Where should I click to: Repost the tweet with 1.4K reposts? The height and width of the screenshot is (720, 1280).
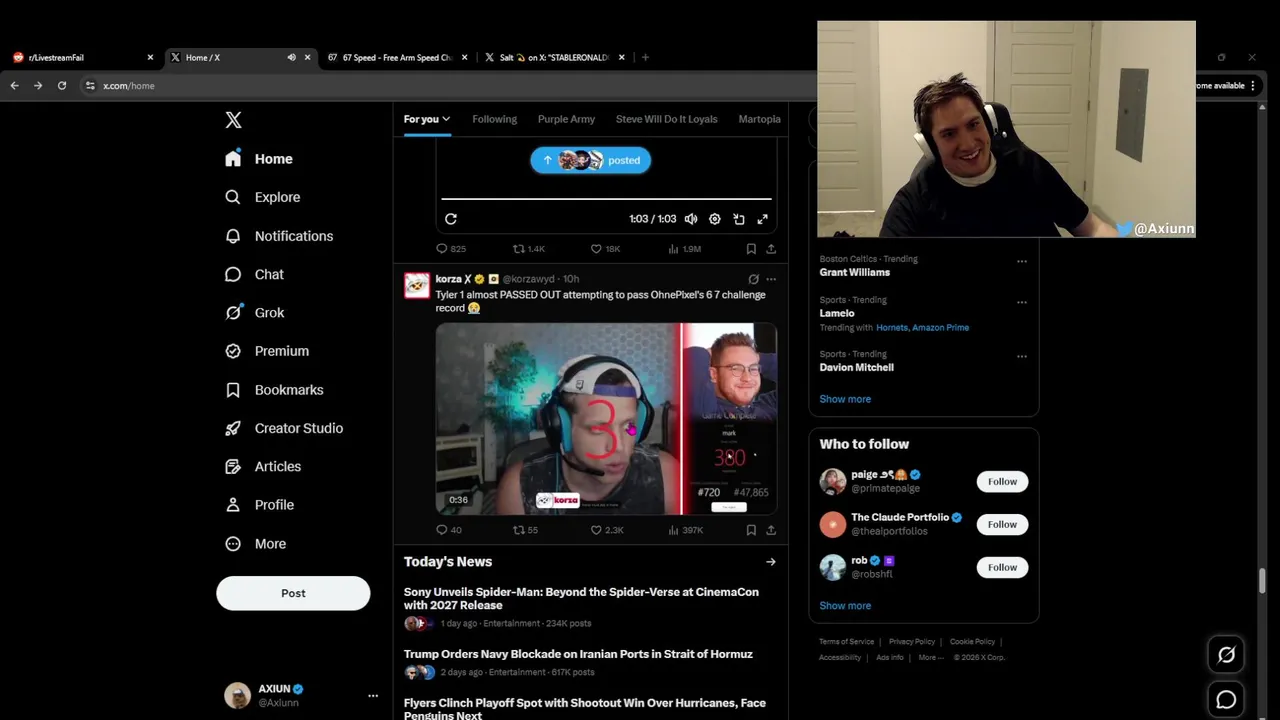click(x=528, y=248)
